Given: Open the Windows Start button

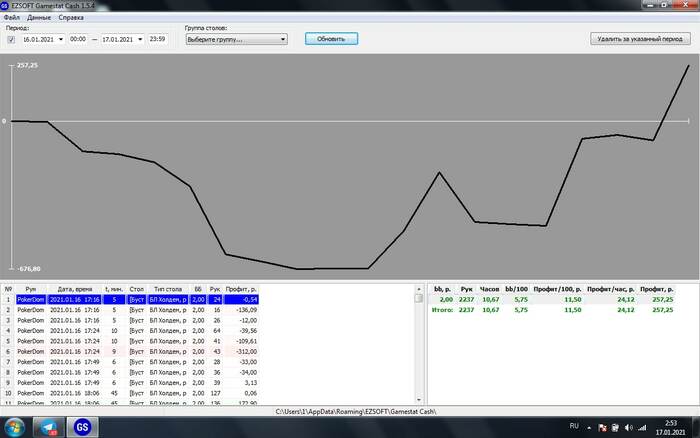Looking at the screenshot, I should (x=15, y=427).
